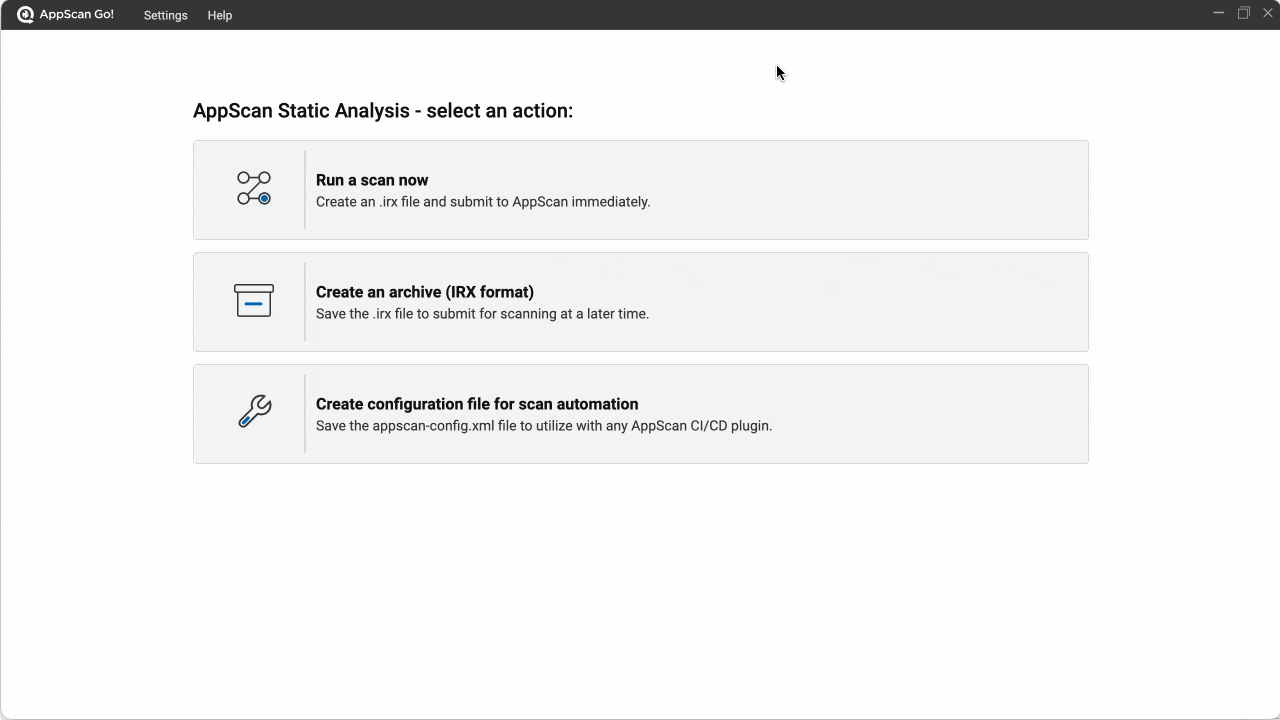Click the Run a scan now workflow icon

click(254, 188)
